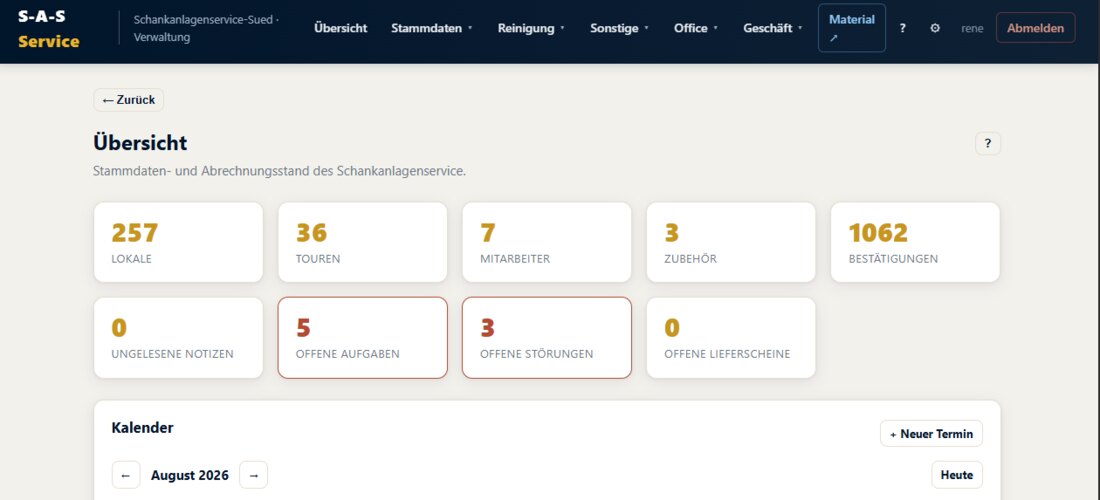Screen dimensions: 1100x500
Task: Expand the Geschäft dropdown menu
Action: click(x=773, y=28)
